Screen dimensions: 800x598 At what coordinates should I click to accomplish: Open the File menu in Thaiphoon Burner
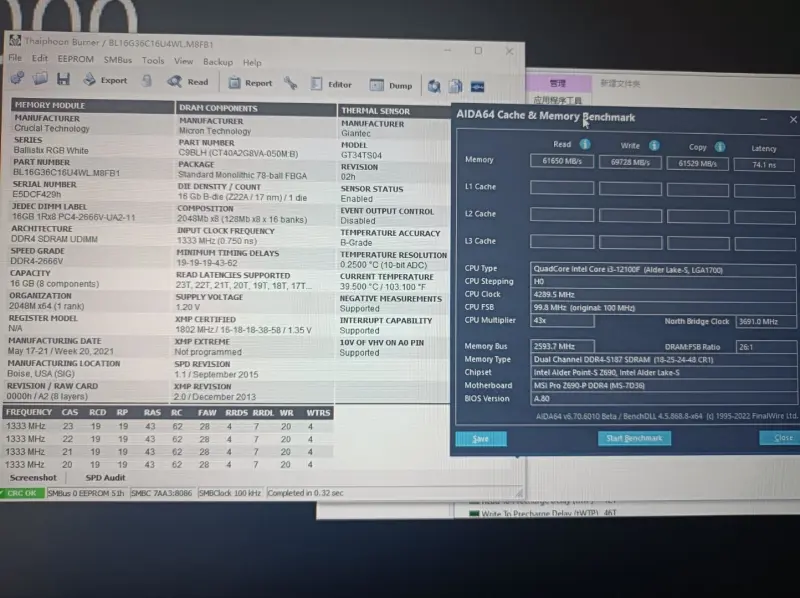pos(15,58)
